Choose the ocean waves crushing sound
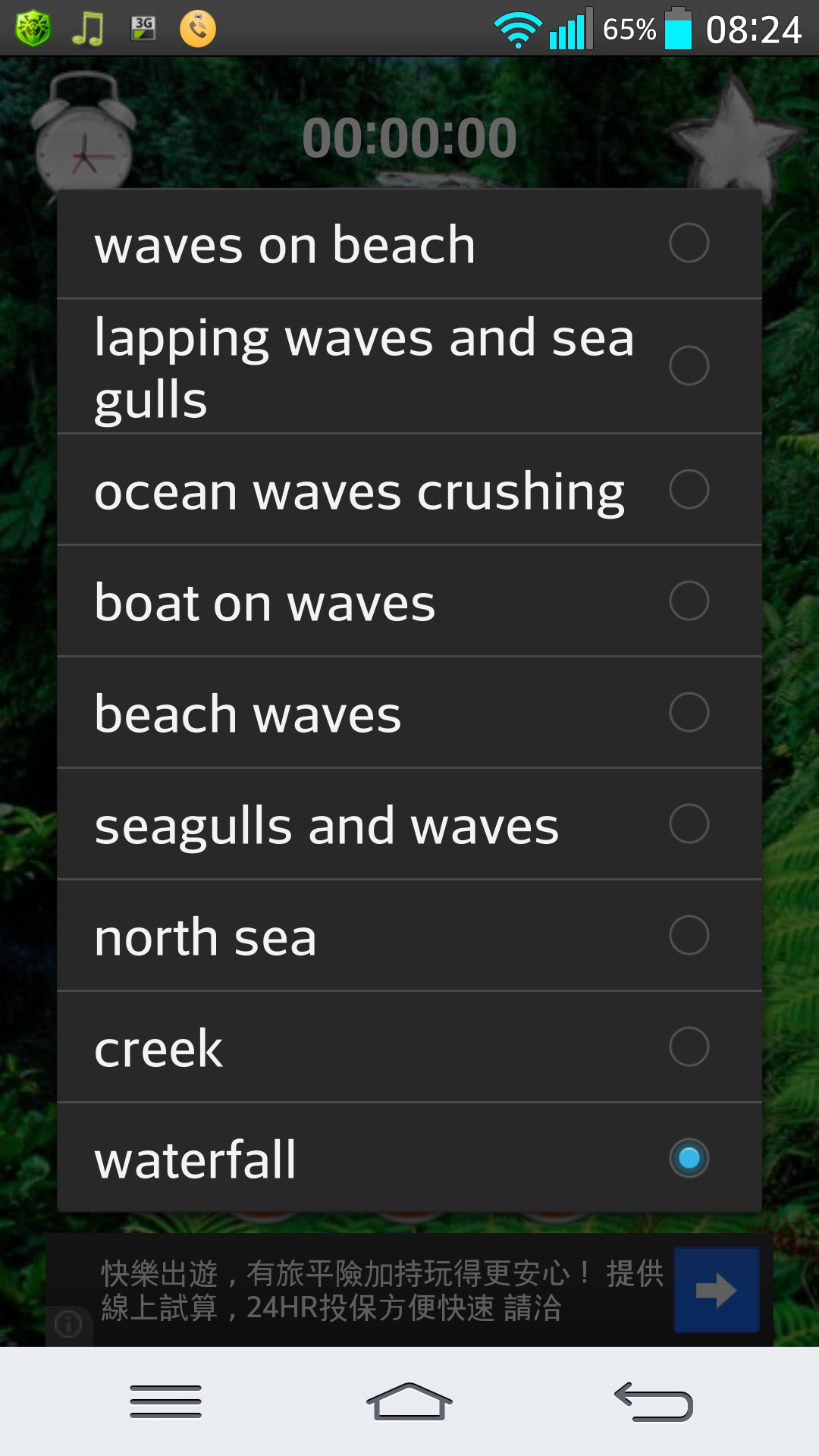This screenshot has height=1456, width=819. click(359, 491)
